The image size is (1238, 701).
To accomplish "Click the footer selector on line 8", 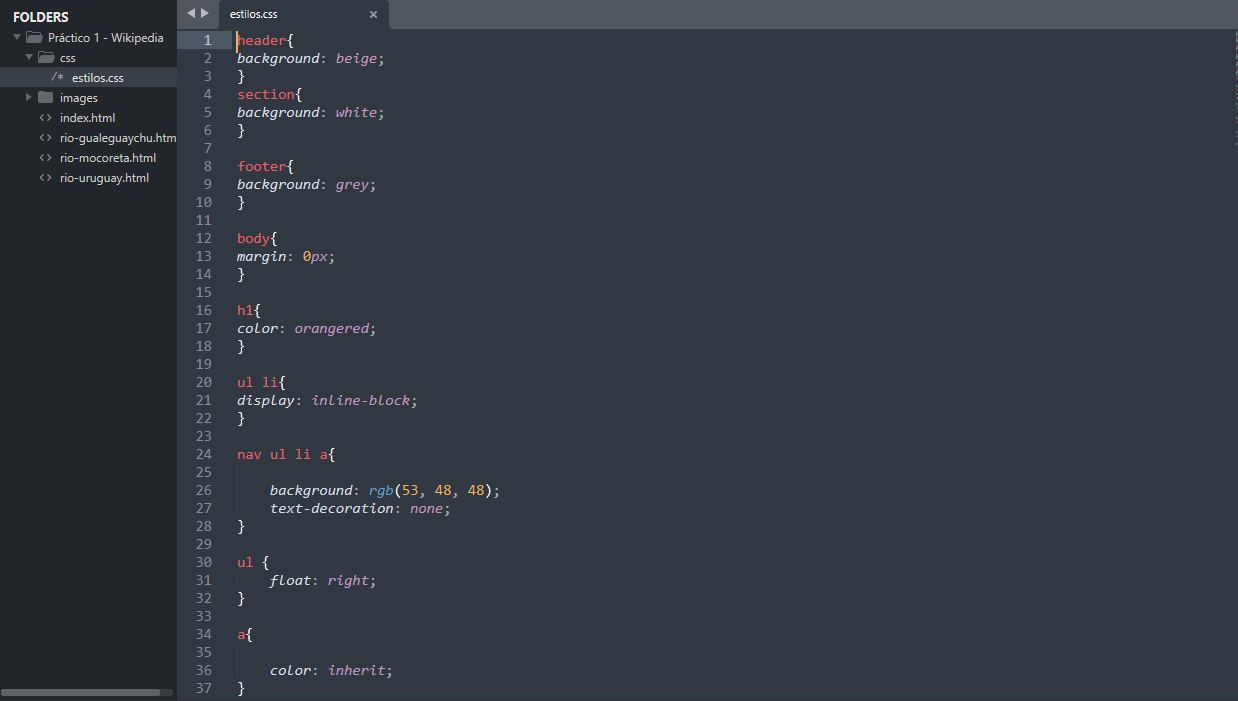I will 262,166.
